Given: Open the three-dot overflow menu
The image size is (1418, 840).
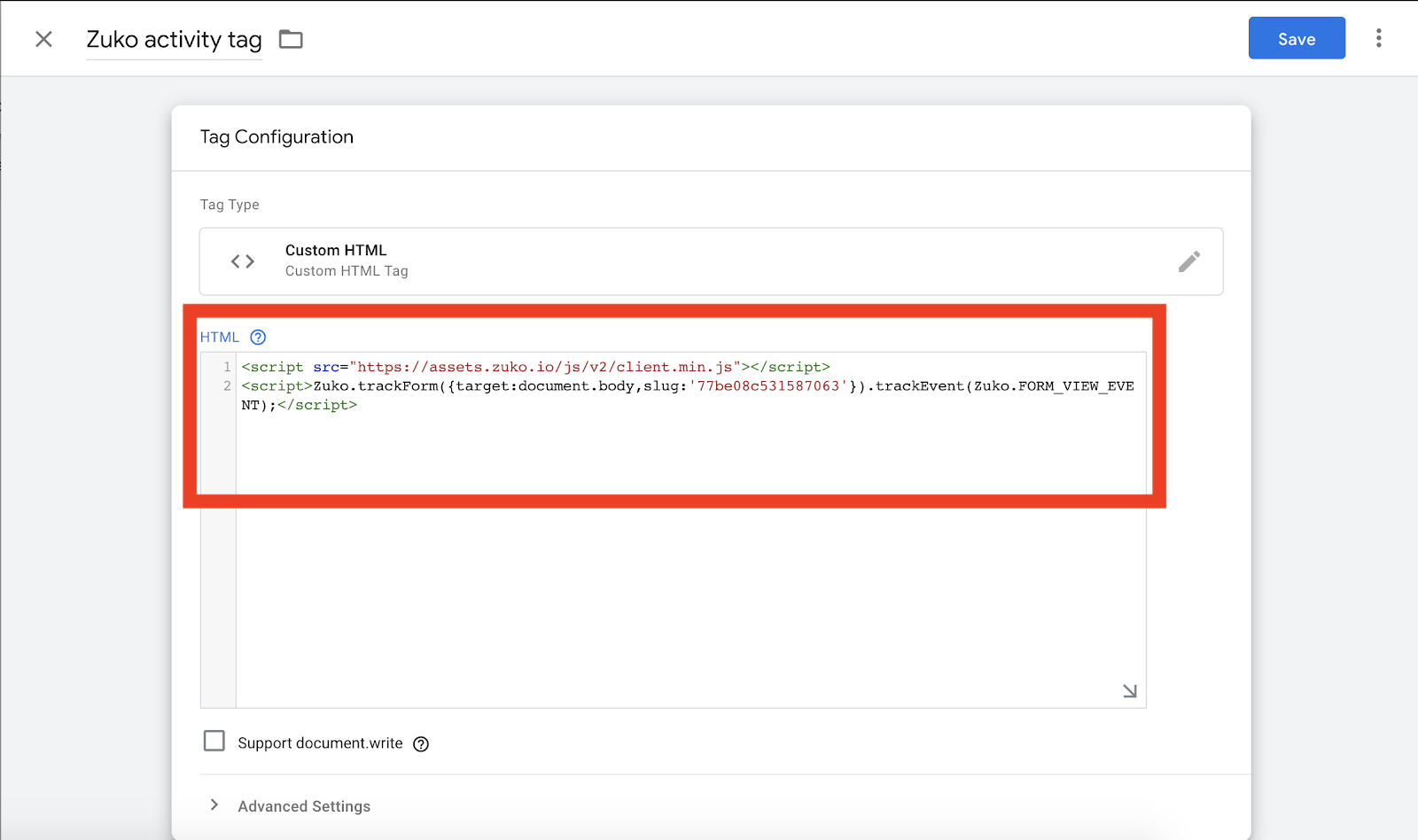Looking at the screenshot, I should [x=1379, y=38].
